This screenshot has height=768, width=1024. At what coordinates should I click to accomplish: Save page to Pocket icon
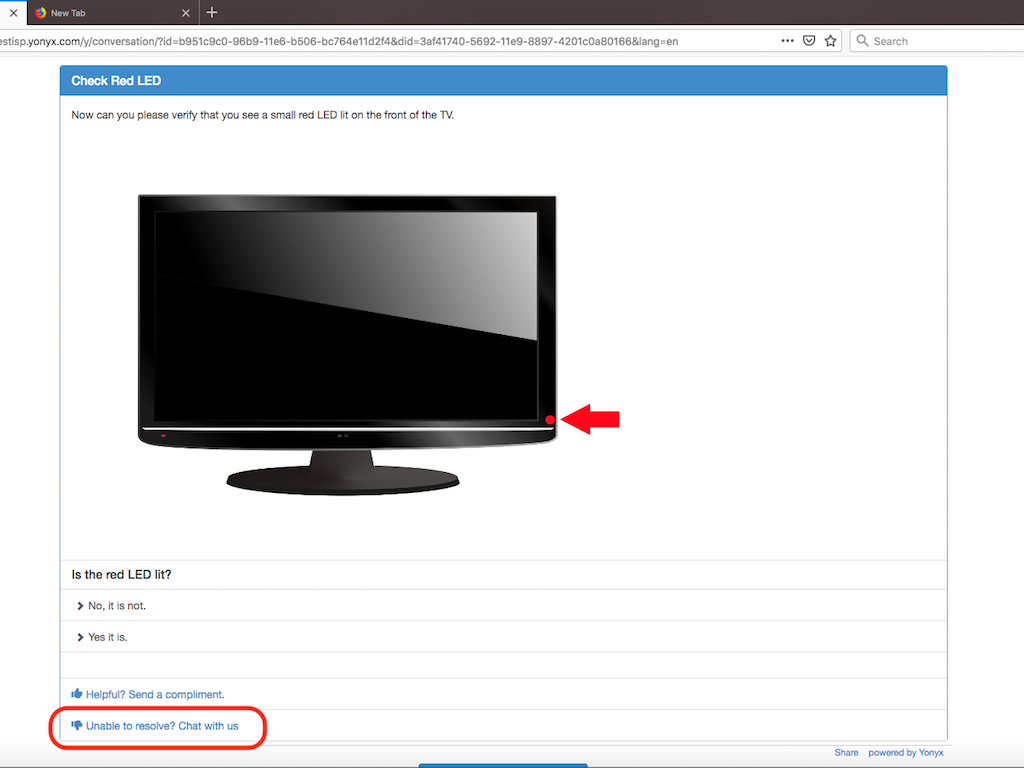point(809,40)
